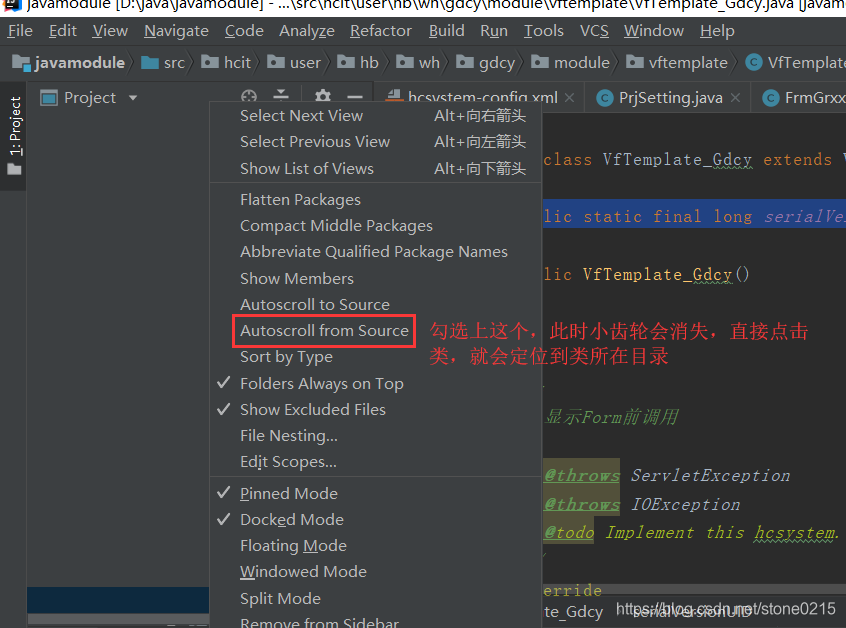Toggle Abbreviate Qualified Package Names
This screenshot has width=846, height=628.
pyautogui.click(x=376, y=252)
